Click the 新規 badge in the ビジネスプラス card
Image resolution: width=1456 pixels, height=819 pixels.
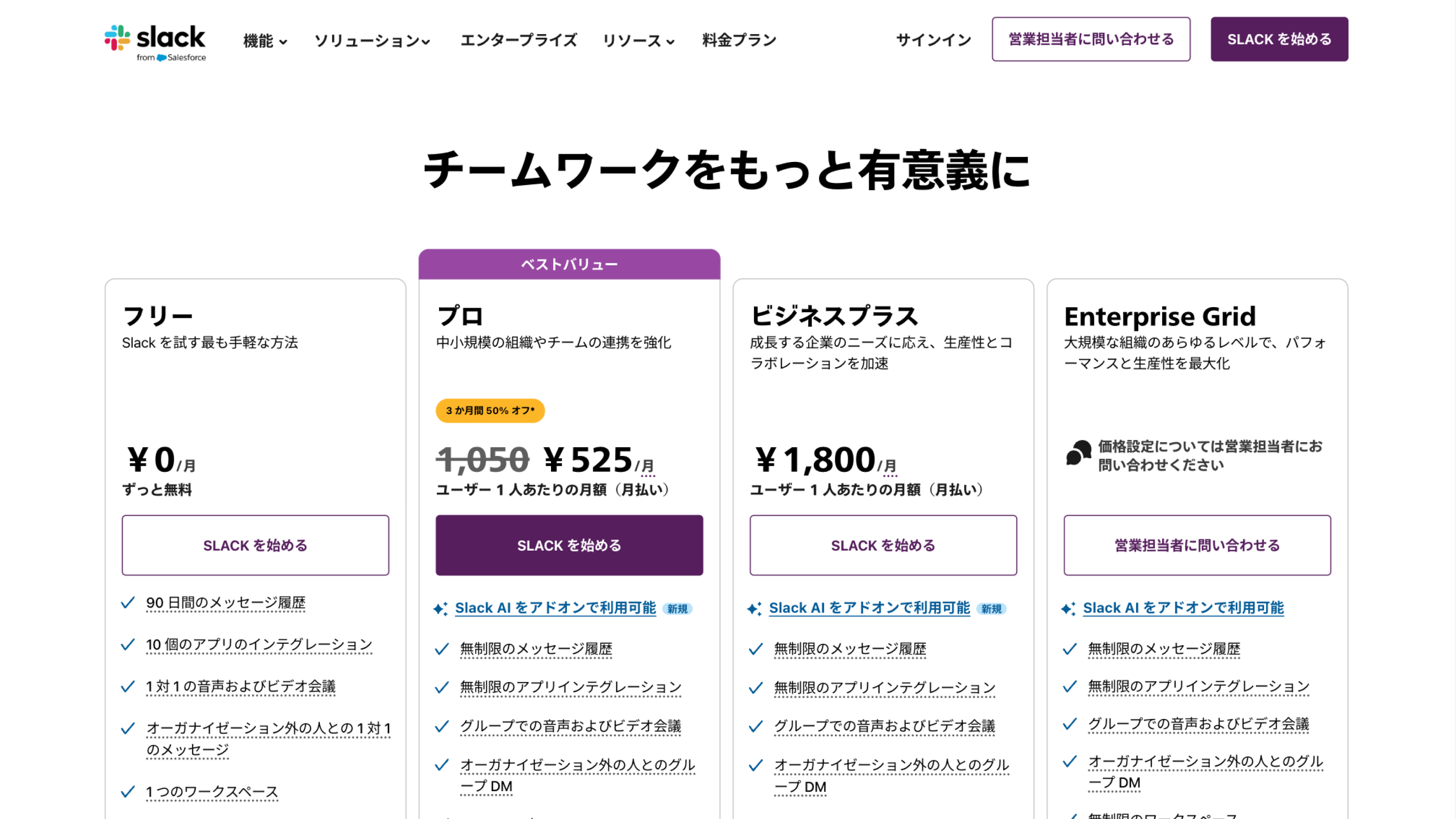point(991,609)
